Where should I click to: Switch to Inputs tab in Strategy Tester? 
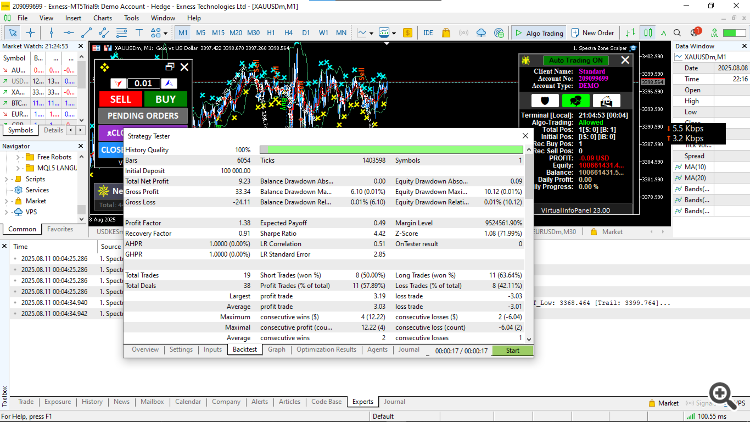[212, 350]
